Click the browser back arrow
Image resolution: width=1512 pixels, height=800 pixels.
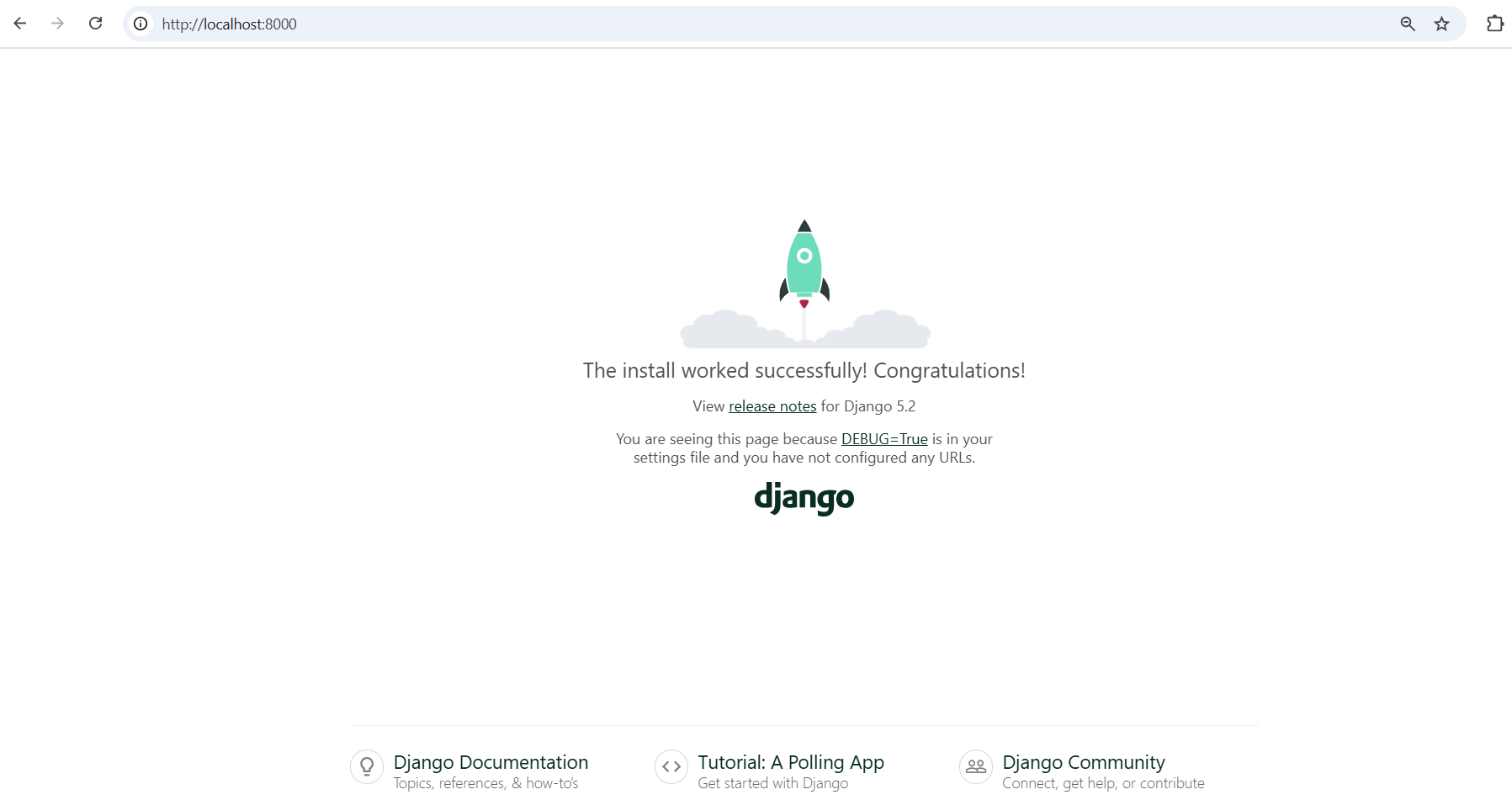[x=20, y=24]
